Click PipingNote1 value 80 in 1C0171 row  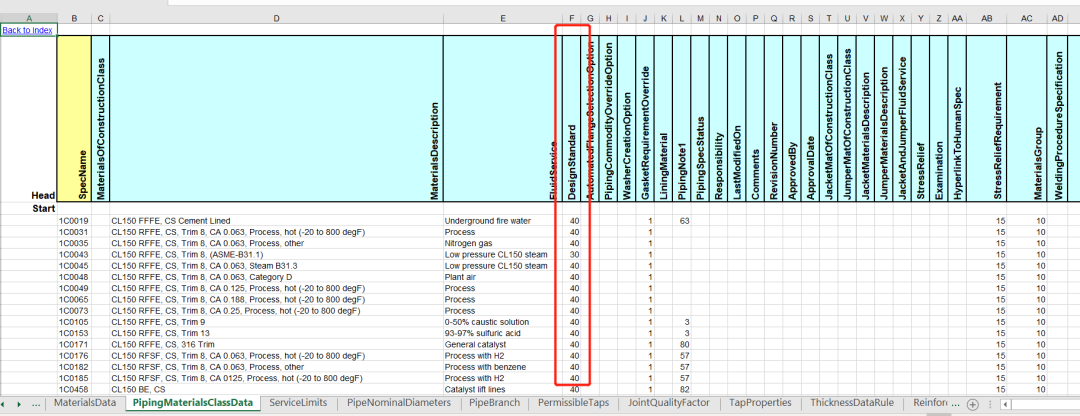pos(681,344)
